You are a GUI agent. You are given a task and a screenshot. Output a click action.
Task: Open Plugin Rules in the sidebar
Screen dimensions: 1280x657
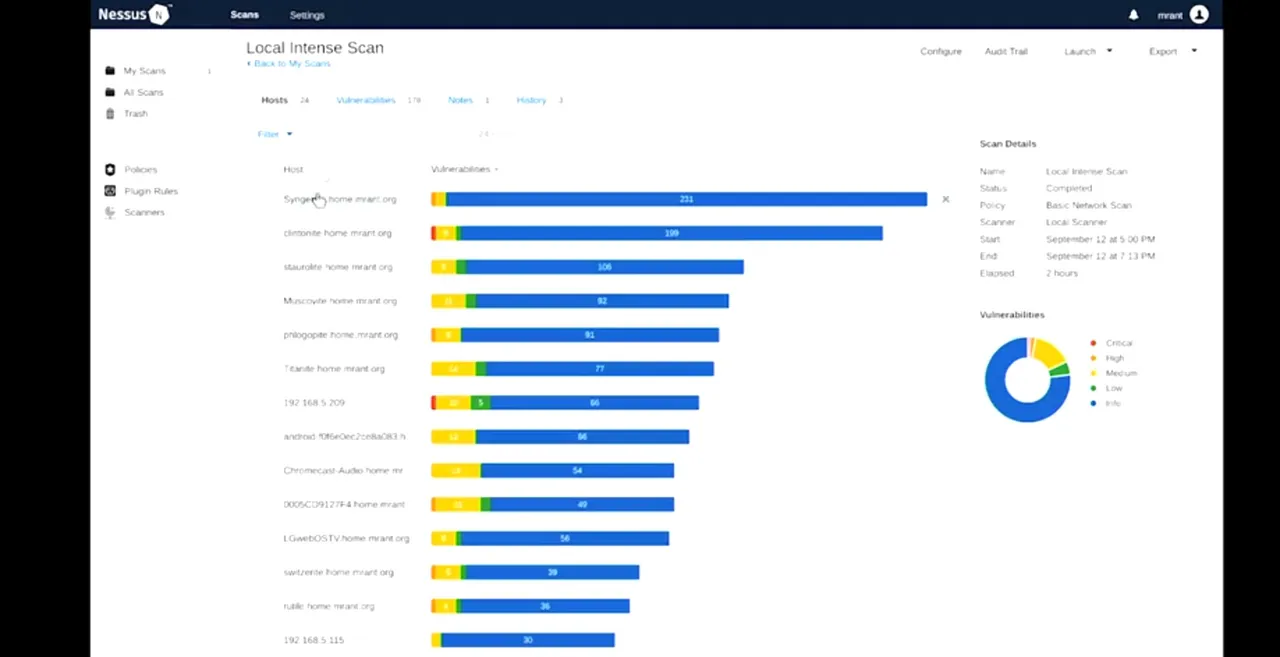click(151, 191)
